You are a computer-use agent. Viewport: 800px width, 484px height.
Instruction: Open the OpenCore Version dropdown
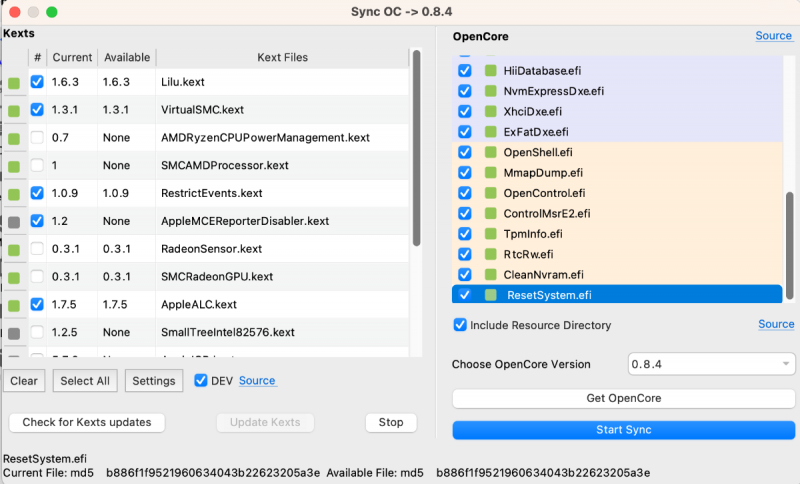(x=712, y=364)
